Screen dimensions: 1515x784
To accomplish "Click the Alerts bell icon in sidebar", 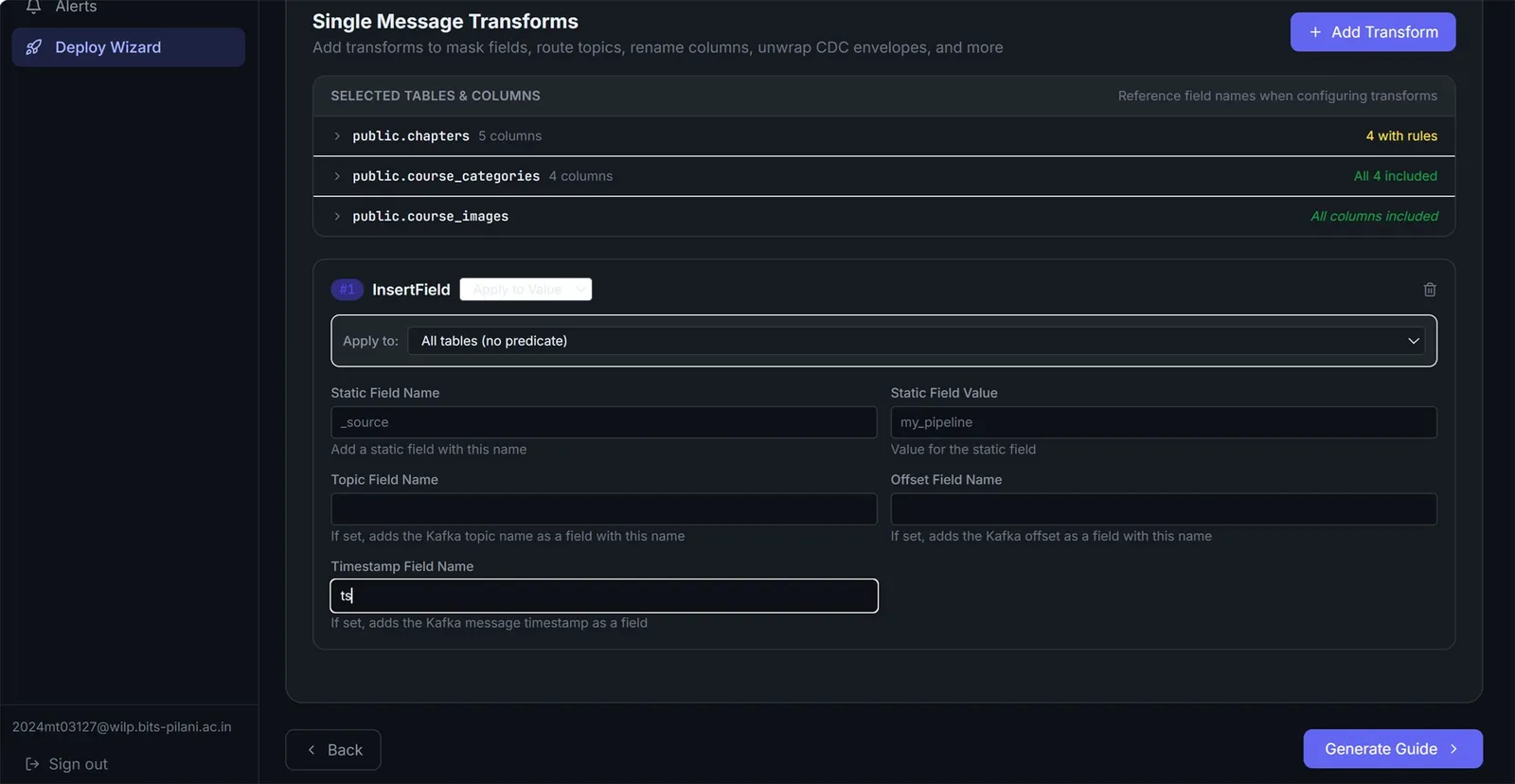I will [x=33, y=7].
